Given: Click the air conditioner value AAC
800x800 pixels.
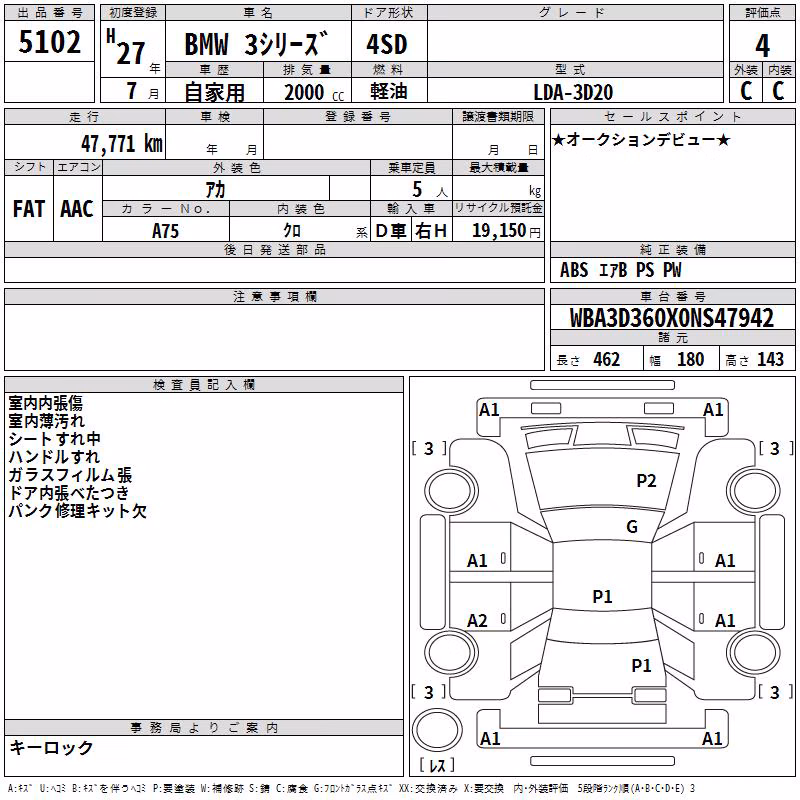Looking at the screenshot, I should pos(77,209).
